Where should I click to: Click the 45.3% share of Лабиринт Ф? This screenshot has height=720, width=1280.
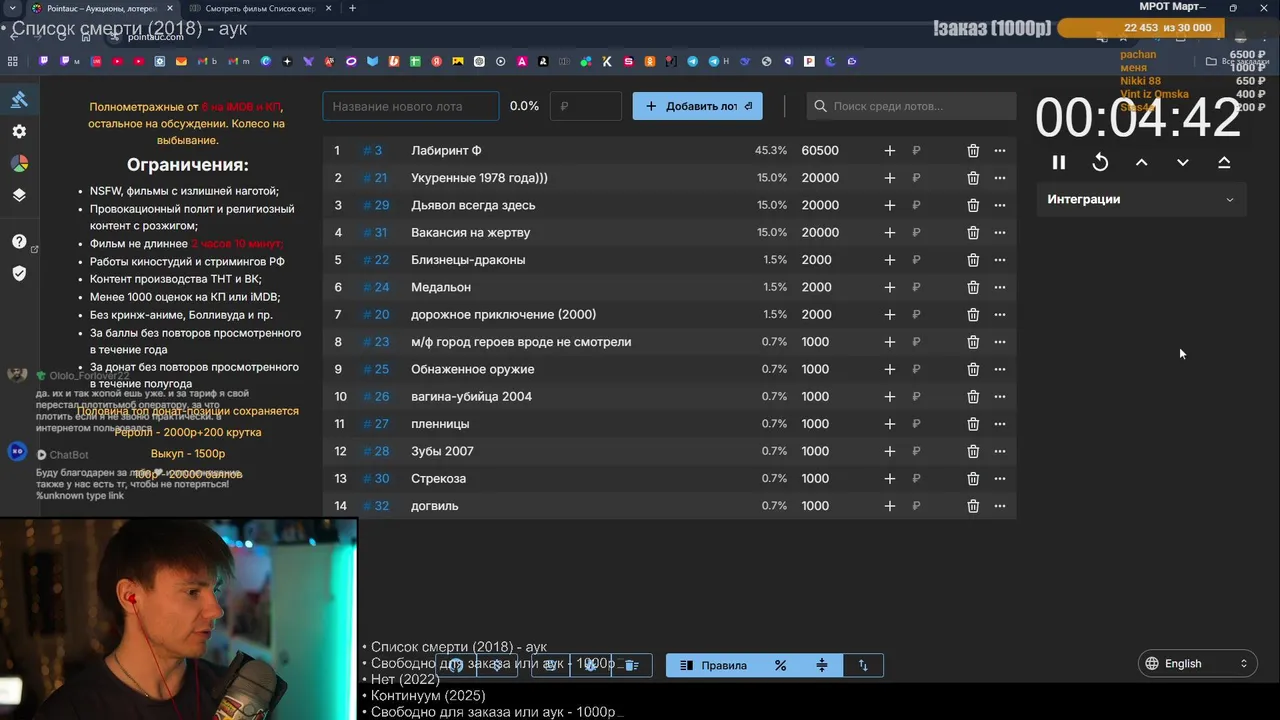click(770, 150)
